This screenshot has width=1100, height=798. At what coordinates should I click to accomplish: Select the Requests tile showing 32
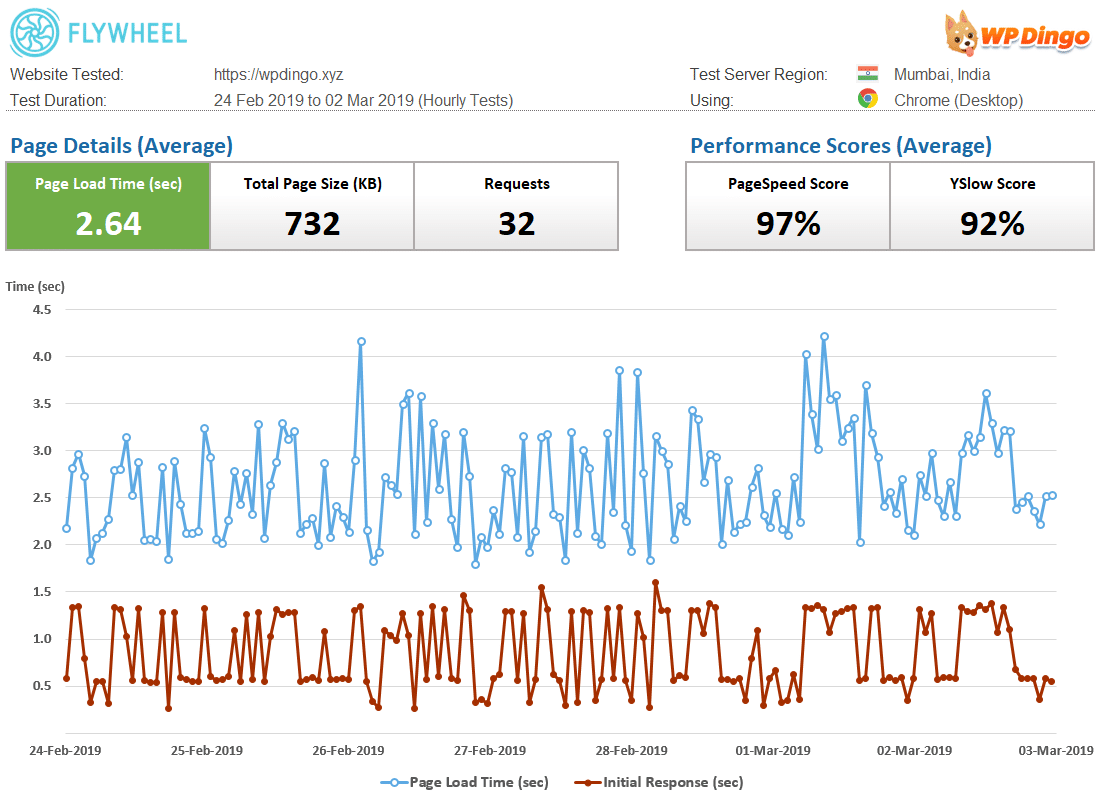pos(516,206)
